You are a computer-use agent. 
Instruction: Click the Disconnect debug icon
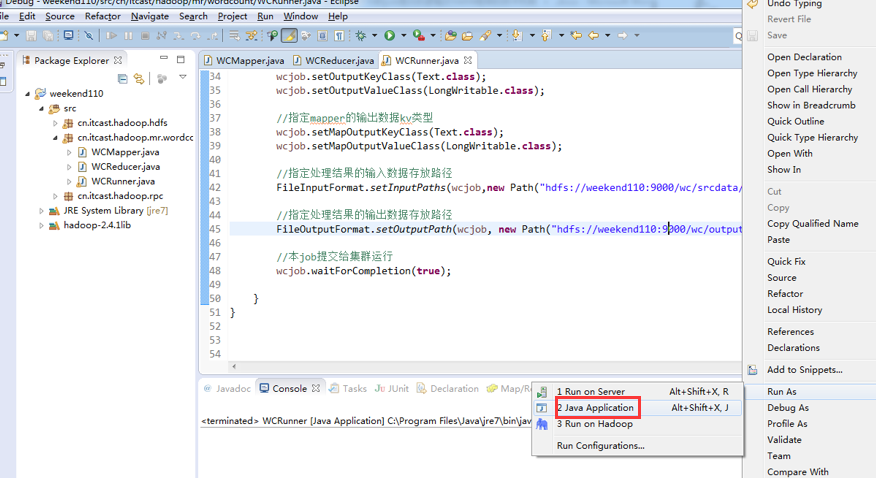[x=161, y=36]
